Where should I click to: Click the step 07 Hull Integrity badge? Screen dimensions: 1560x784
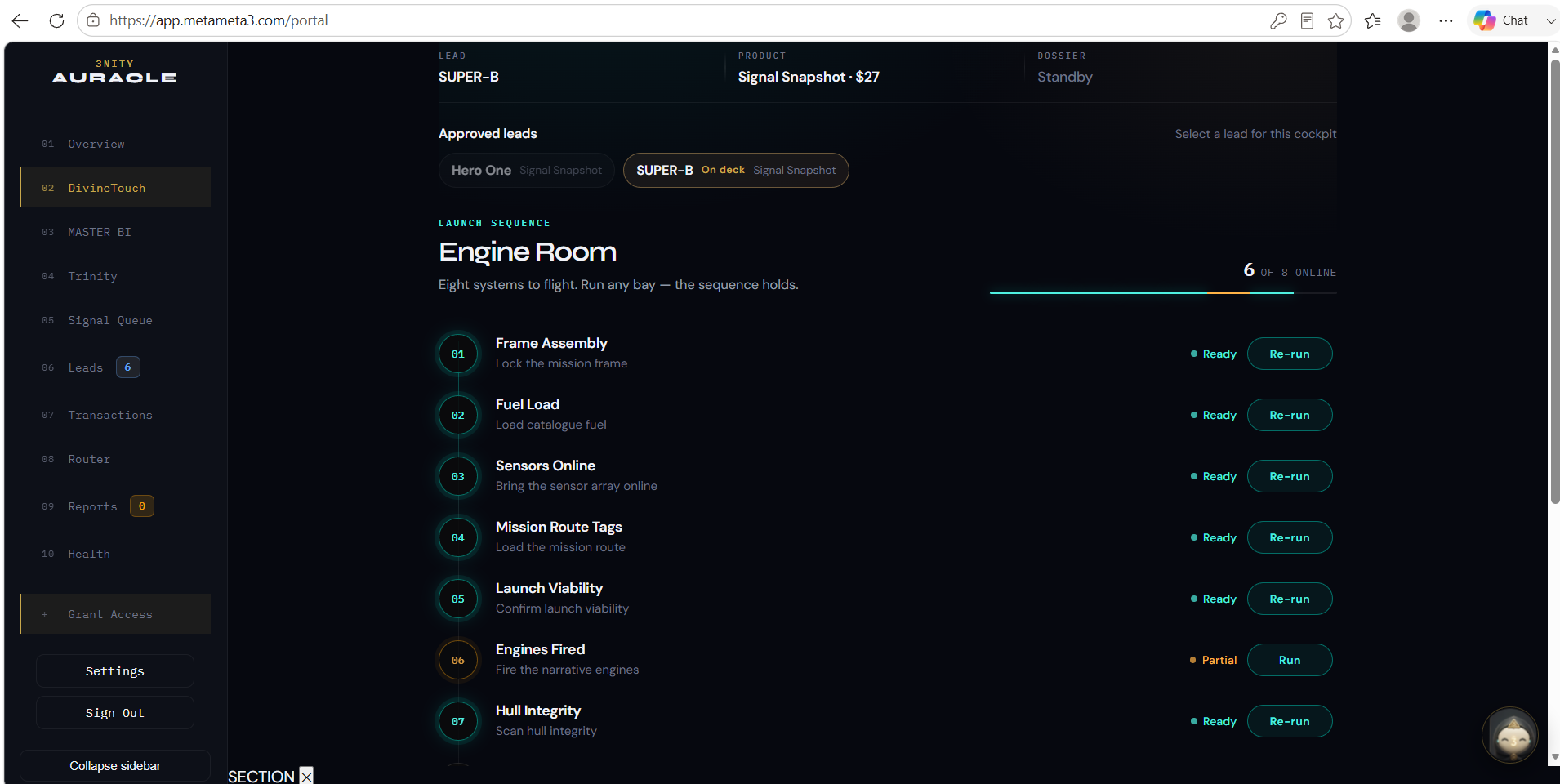coord(458,722)
